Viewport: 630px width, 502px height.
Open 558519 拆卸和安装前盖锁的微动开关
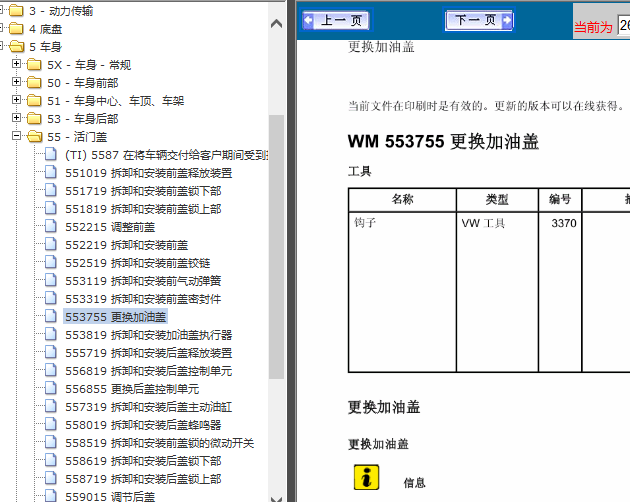pos(160,443)
